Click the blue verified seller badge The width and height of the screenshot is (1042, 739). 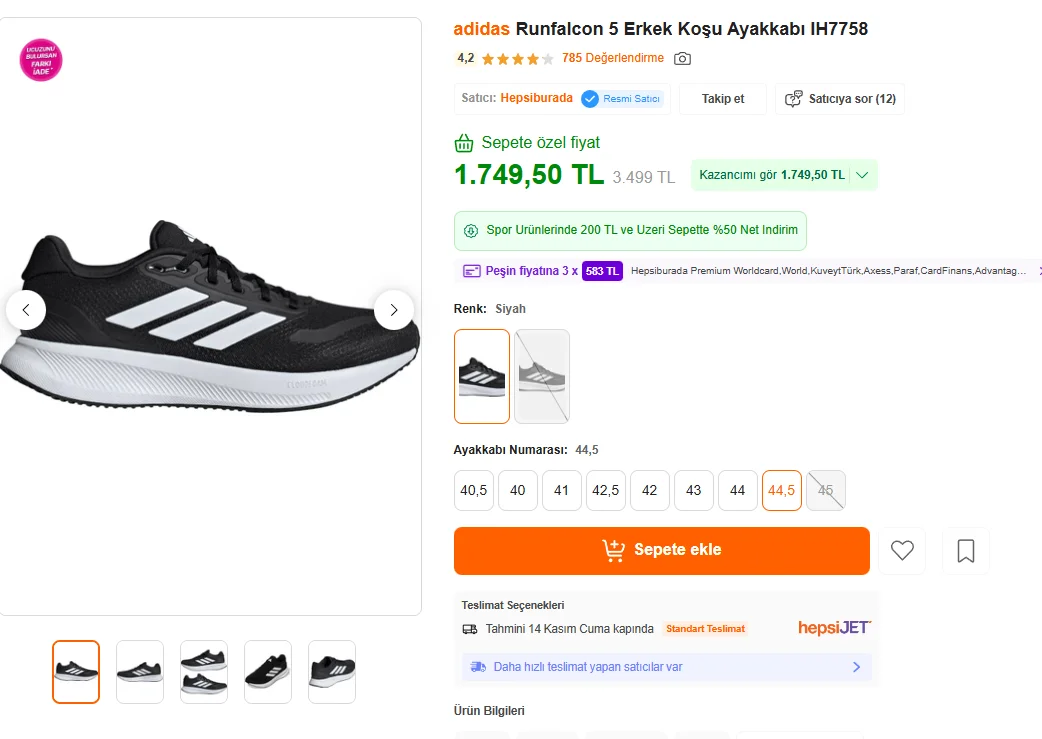coord(590,99)
